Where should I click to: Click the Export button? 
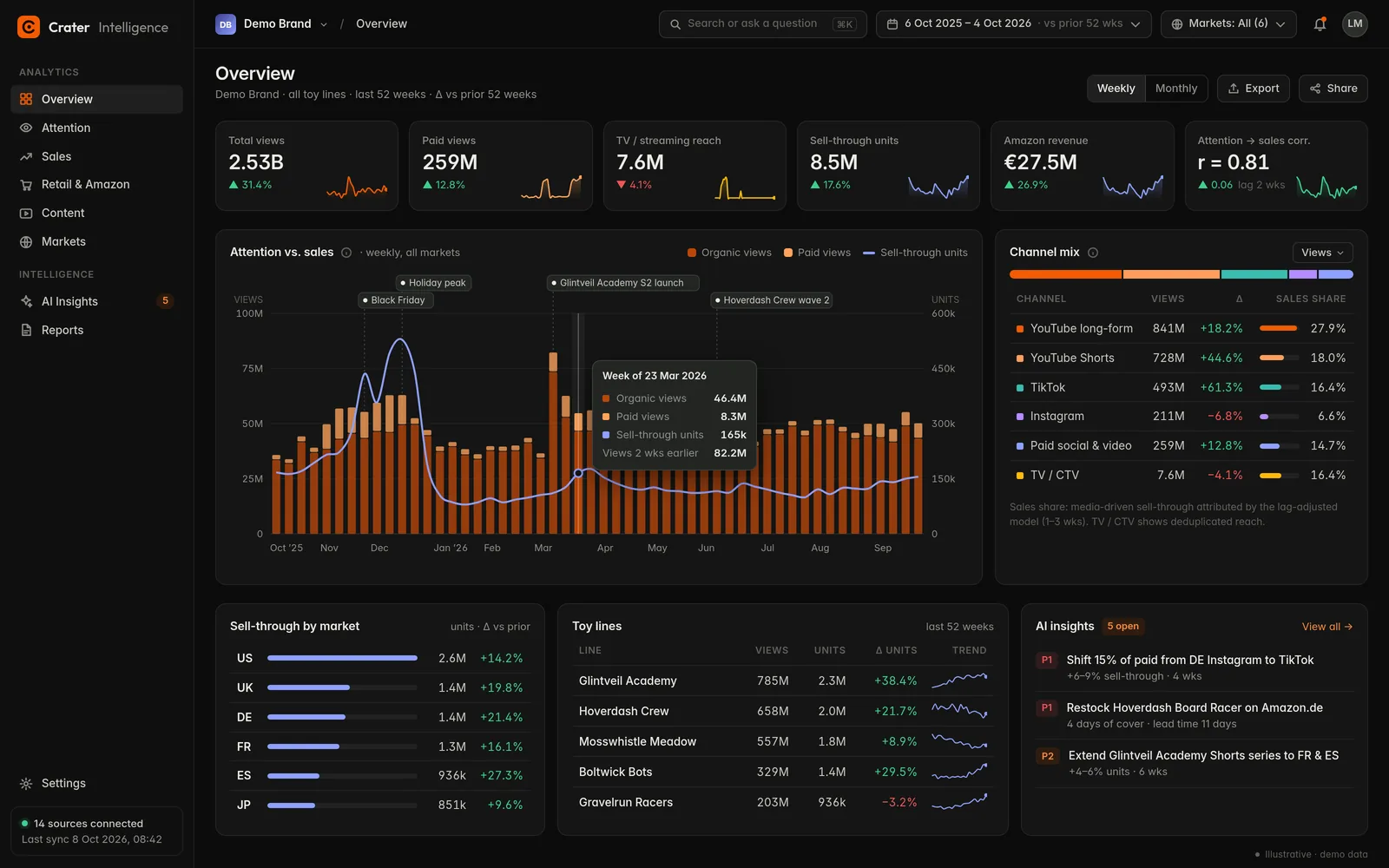point(1254,89)
